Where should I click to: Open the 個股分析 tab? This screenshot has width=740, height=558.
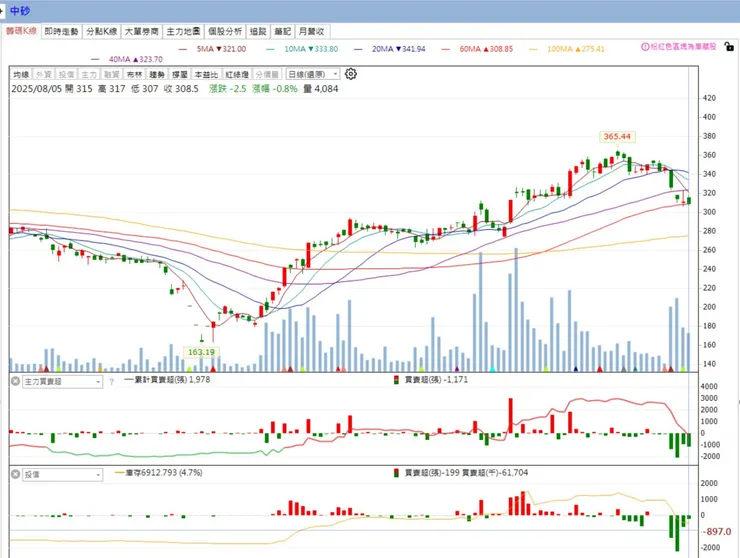[x=225, y=32]
